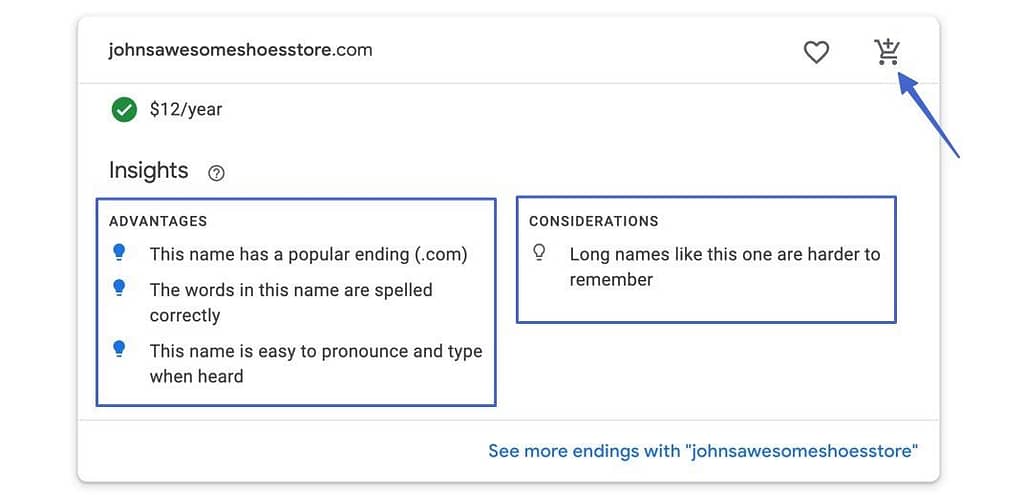The width and height of the screenshot is (1024, 495).
Task: Click the $12/year price text
Action: click(186, 110)
